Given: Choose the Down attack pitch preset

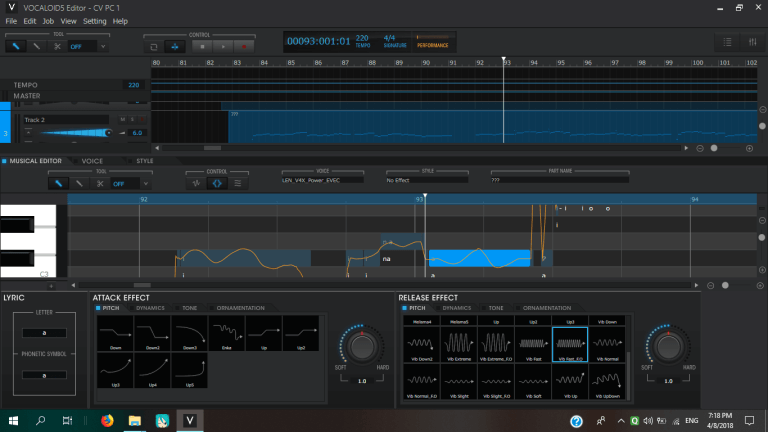Looking at the screenshot, I should pyautogui.click(x=115, y=333).
